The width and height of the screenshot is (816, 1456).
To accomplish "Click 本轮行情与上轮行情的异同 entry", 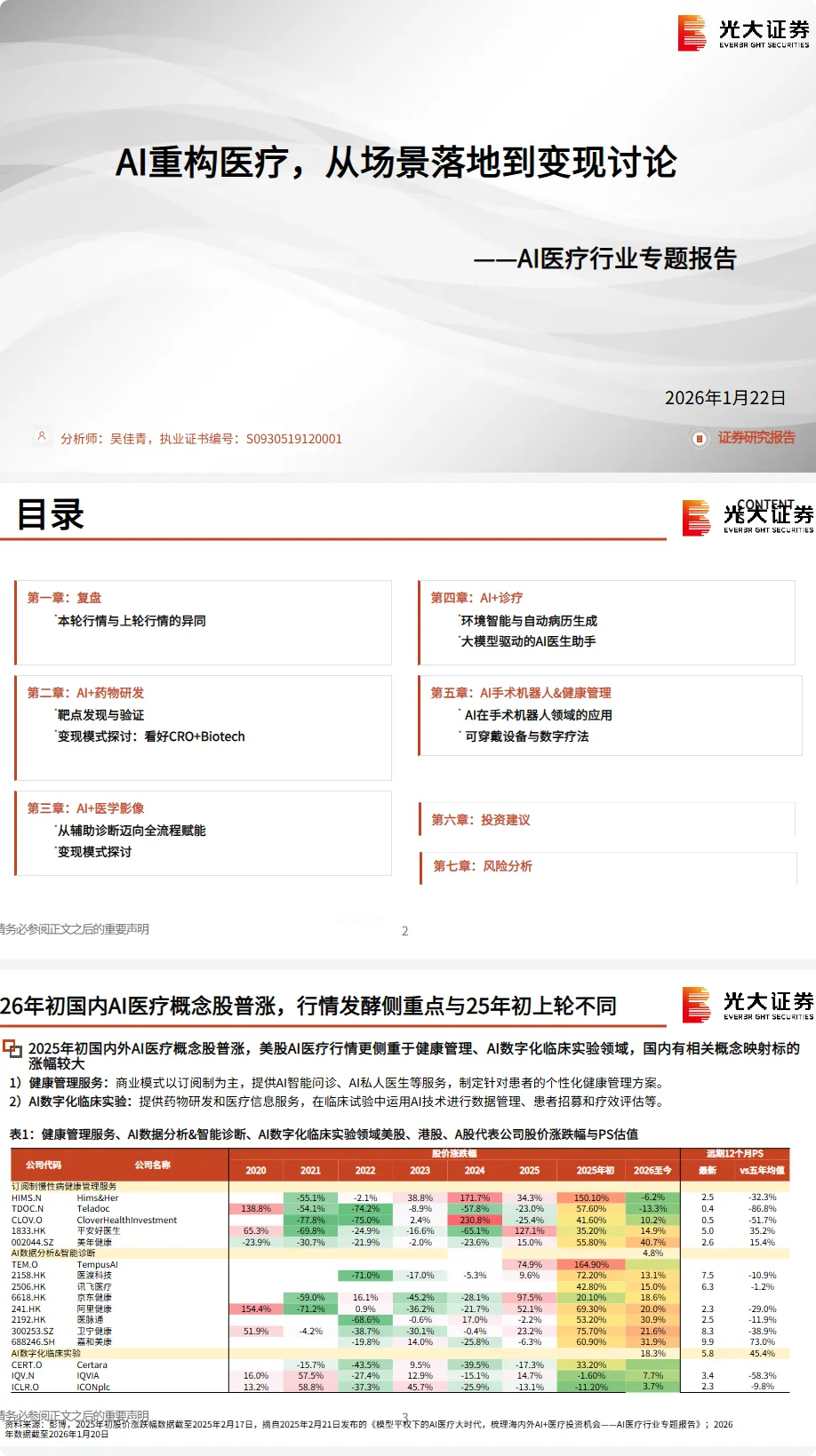I will (132, 621).
